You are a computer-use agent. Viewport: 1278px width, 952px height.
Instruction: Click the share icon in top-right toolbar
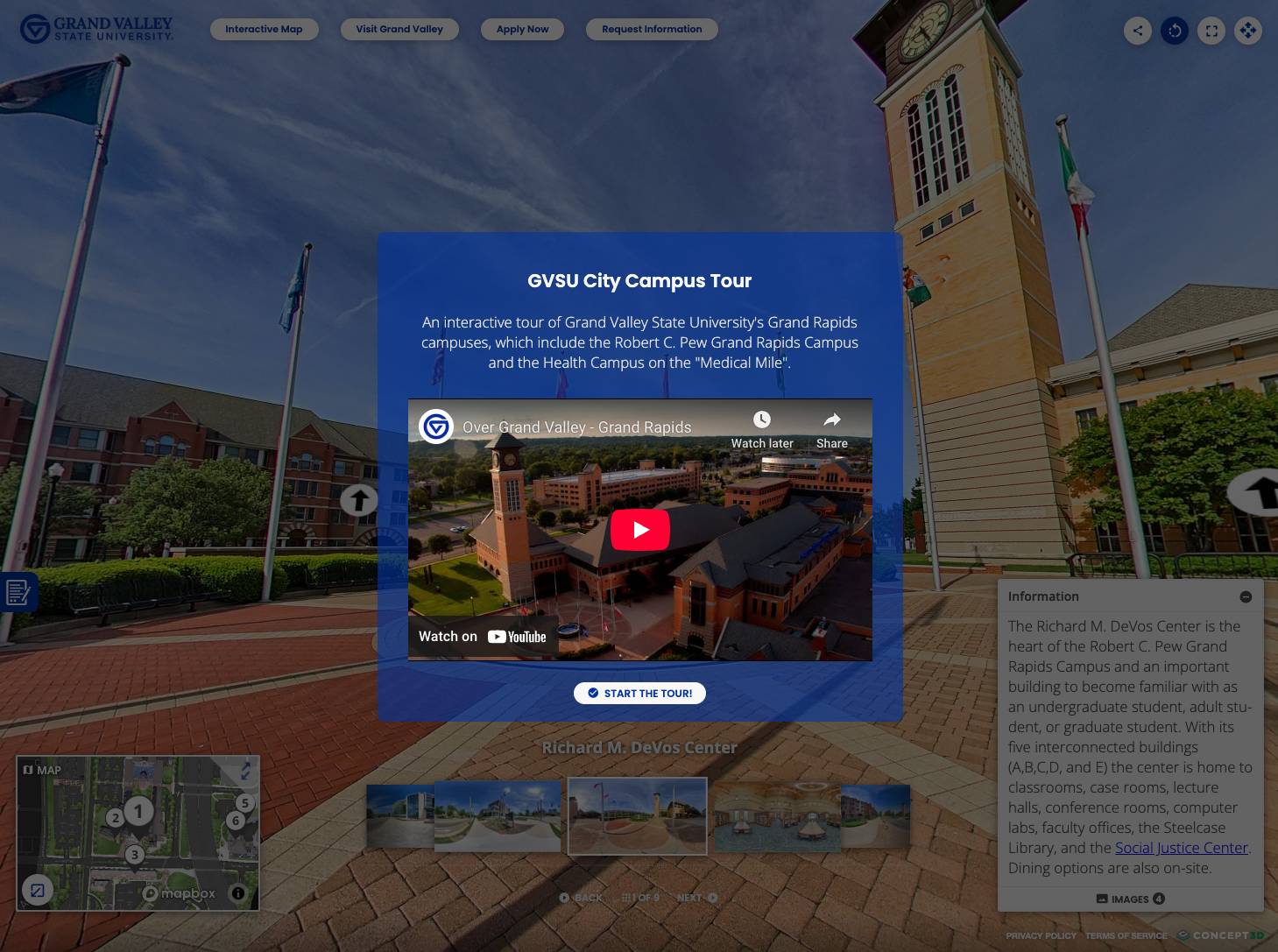pos(1137,31)
